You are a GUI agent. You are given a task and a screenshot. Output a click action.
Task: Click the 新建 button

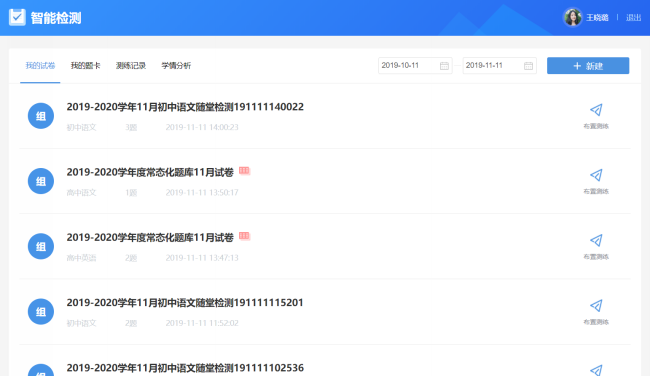pos(588,66)
